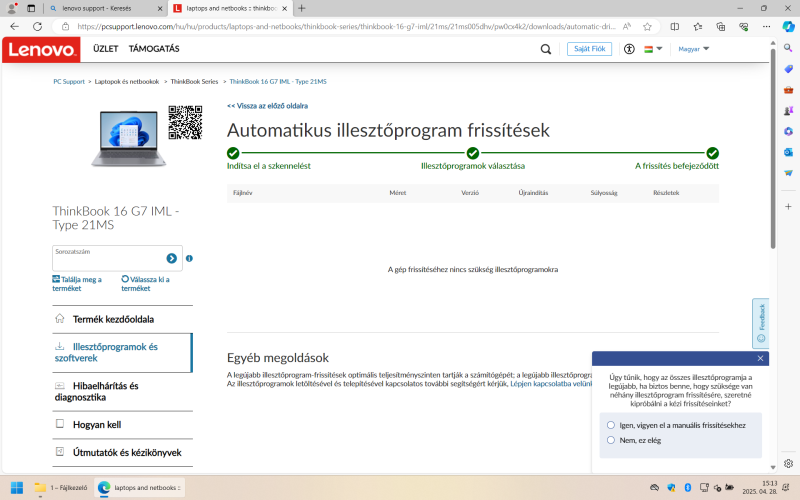Click the Bluetooth tray icon
The image size is (800, 500).
pos(687,488)
